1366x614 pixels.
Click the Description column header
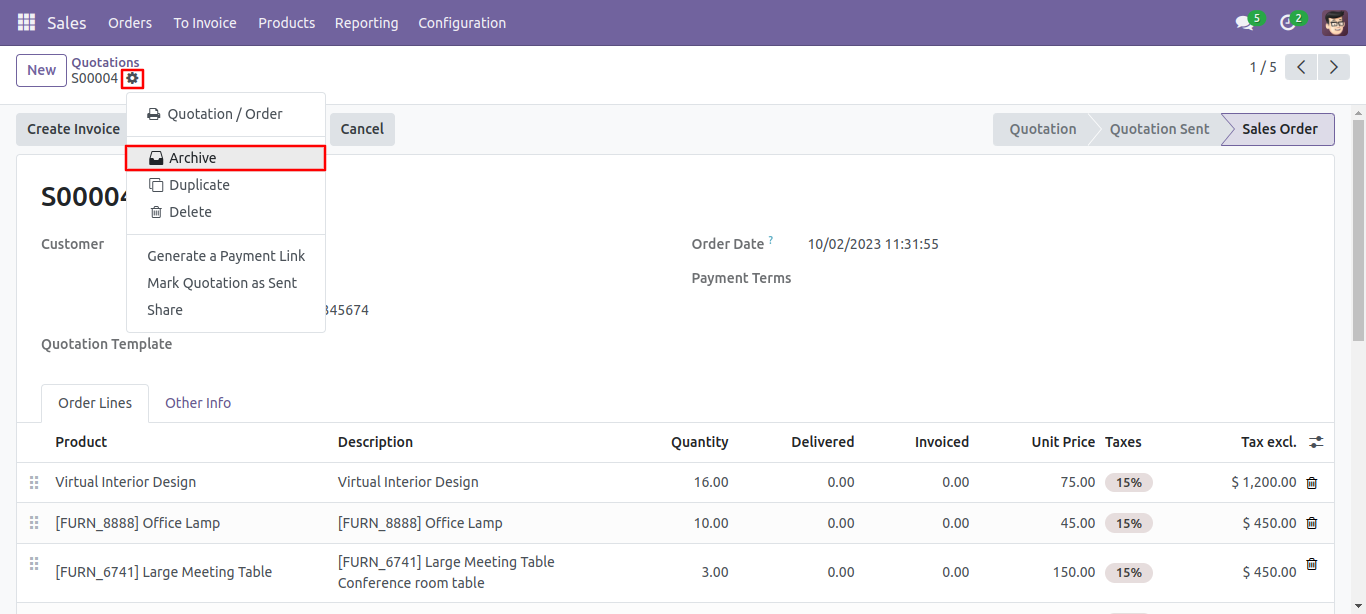375,442
